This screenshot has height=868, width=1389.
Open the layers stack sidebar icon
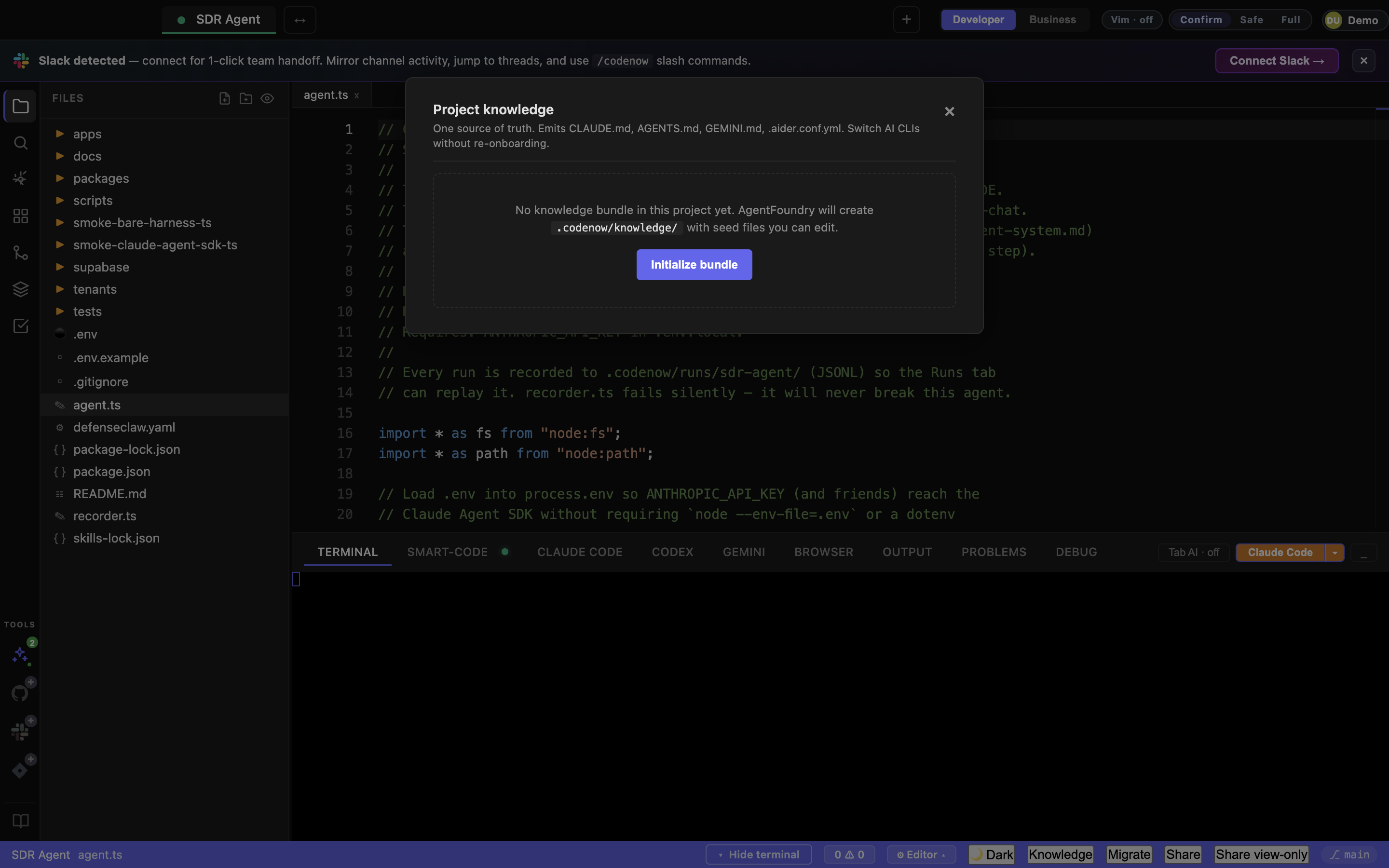(x=20, y=289)
